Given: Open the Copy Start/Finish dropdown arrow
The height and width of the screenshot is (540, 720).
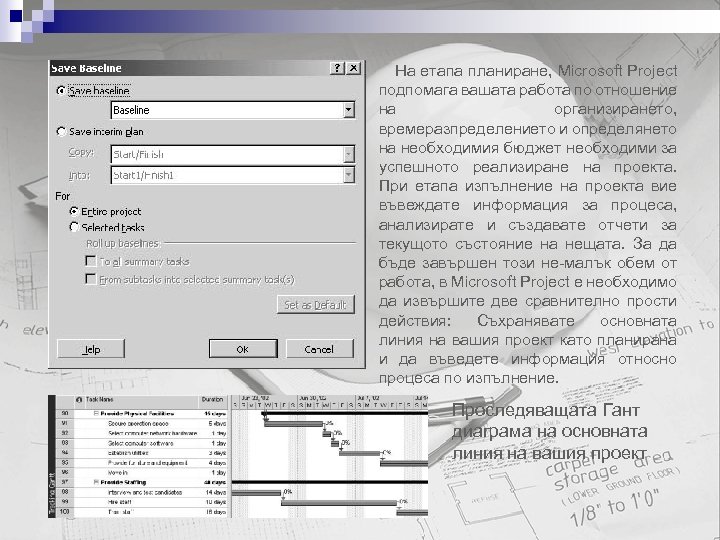Looking at the screenshot, I should (349, 154).
